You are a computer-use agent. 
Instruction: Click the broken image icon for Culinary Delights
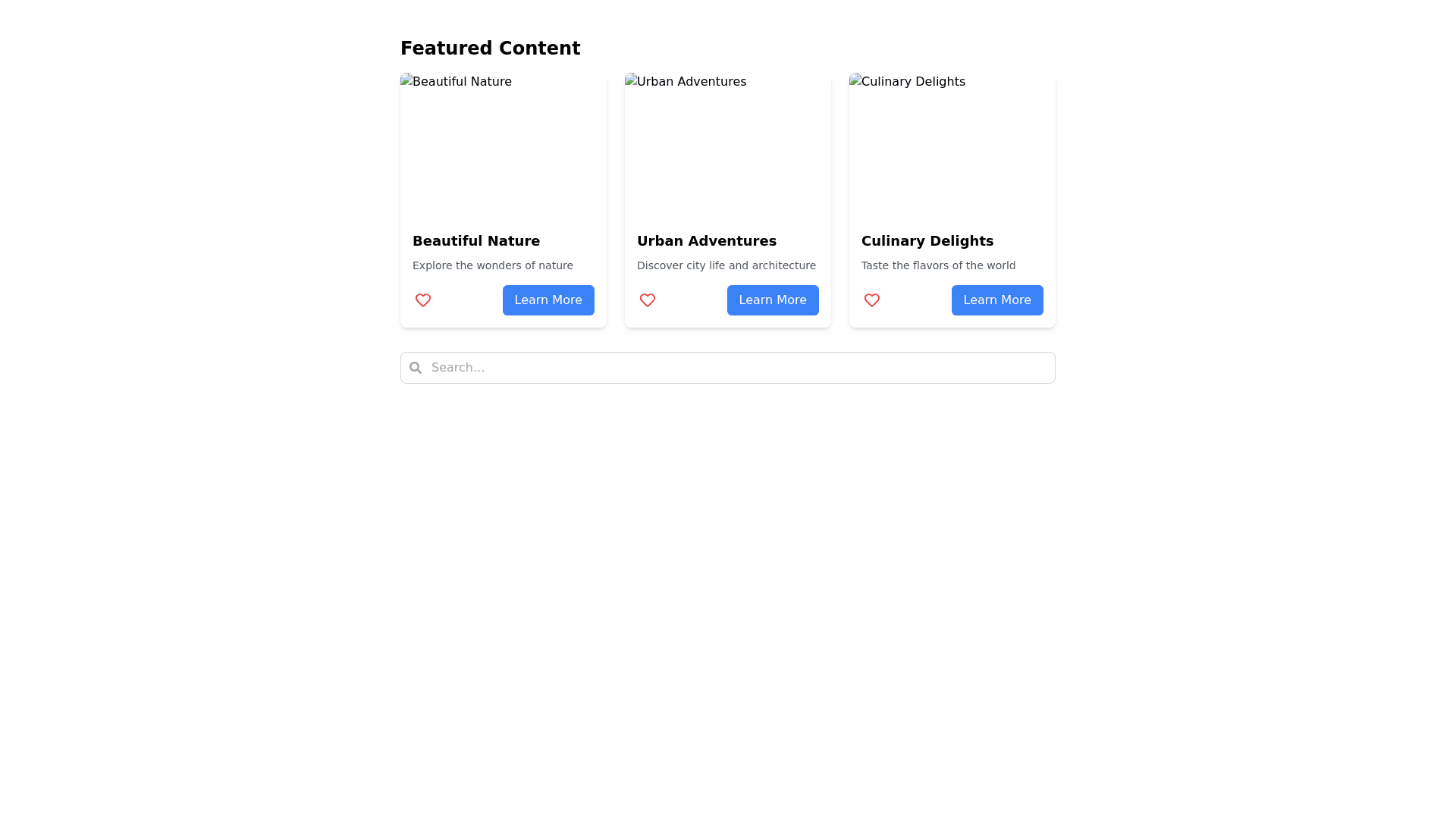pos(855,80)
